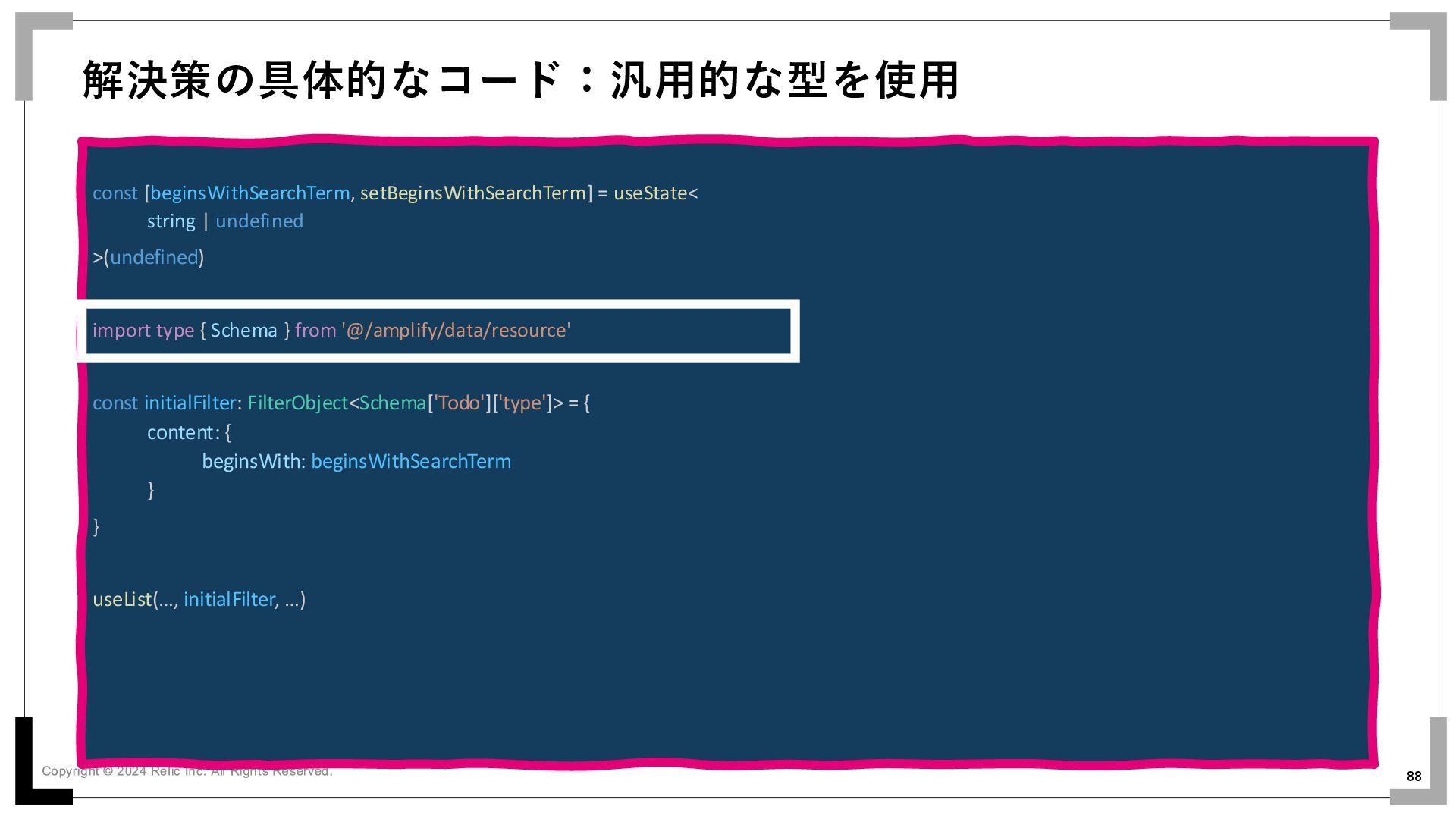Click 'undefined' in the union type line
The height and width of the screenshot is (819, 1456).
point(259,221)
